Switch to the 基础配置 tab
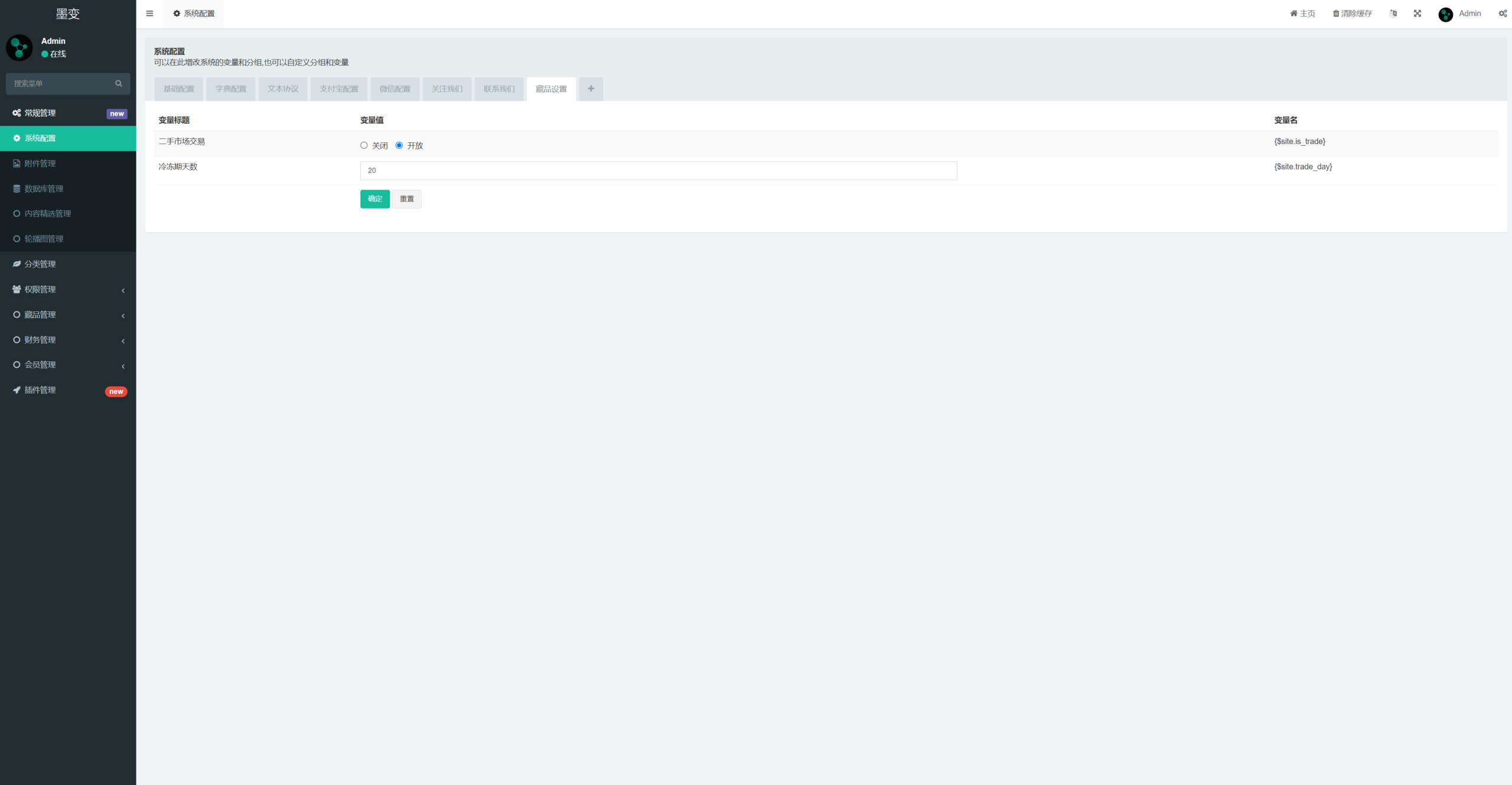1512x785 pixels. tap(178, 89)
